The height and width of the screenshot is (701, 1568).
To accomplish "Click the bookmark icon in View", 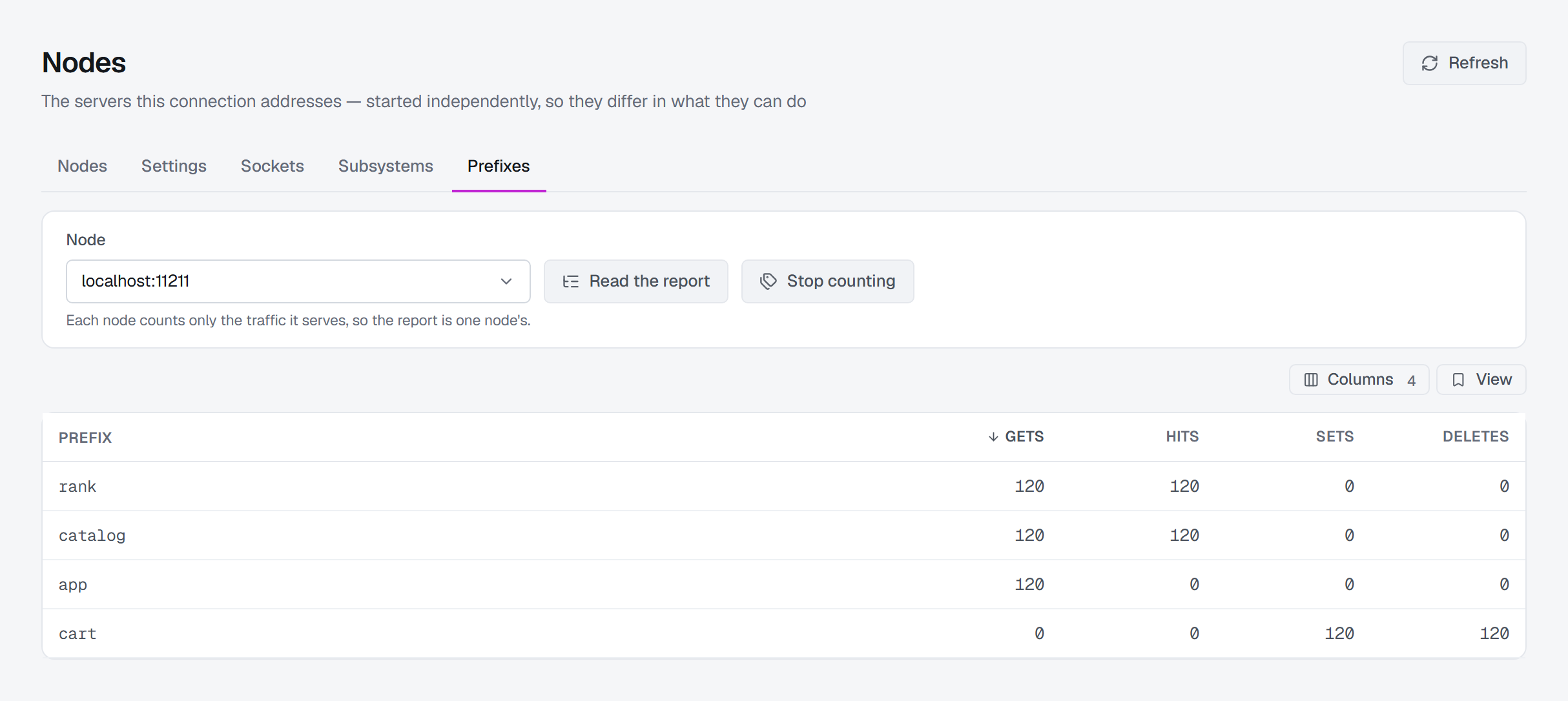I will 1458,380.
